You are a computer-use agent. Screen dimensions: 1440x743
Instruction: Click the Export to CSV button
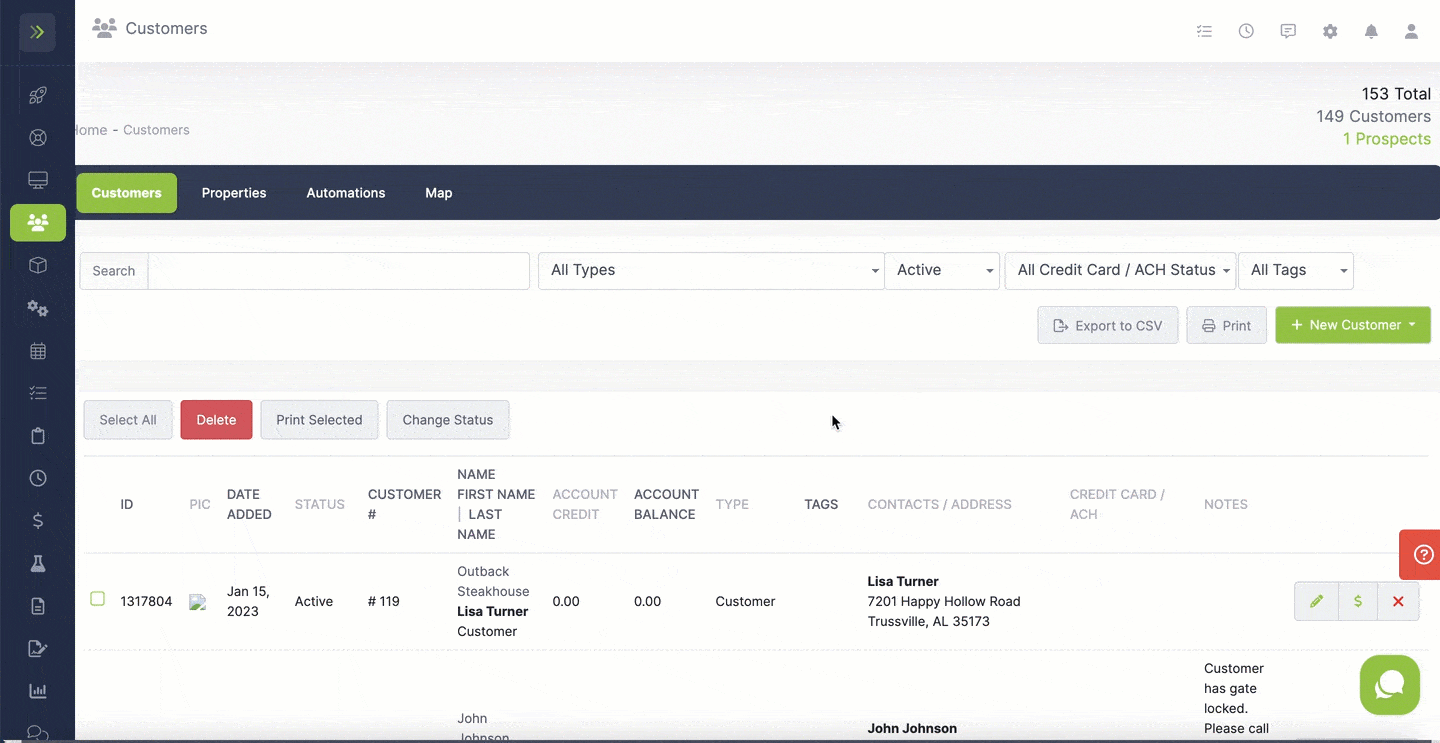(1108, 325)
